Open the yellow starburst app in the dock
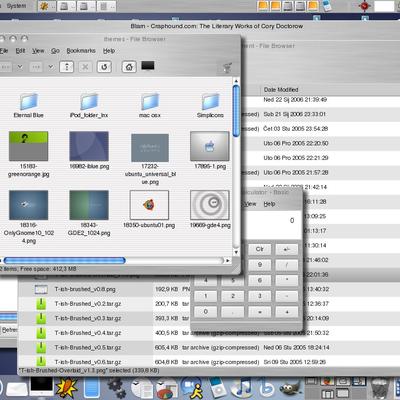This screenshot has width=400, height=400. click(x=67, y=388)
